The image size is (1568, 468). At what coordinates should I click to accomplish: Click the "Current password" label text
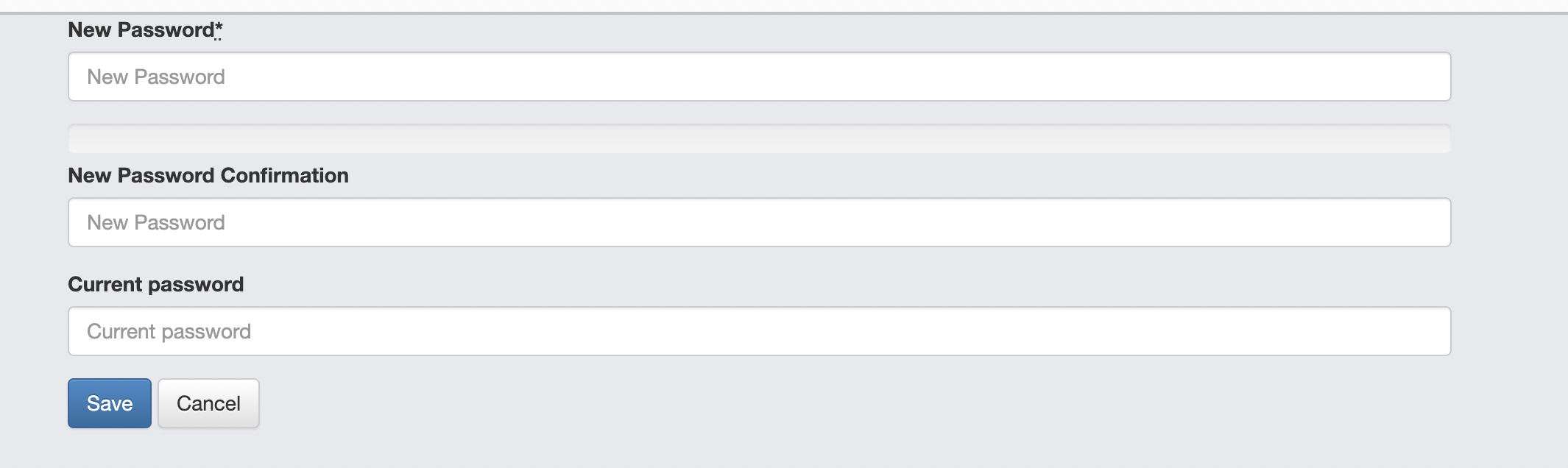[x=155, y=285]
